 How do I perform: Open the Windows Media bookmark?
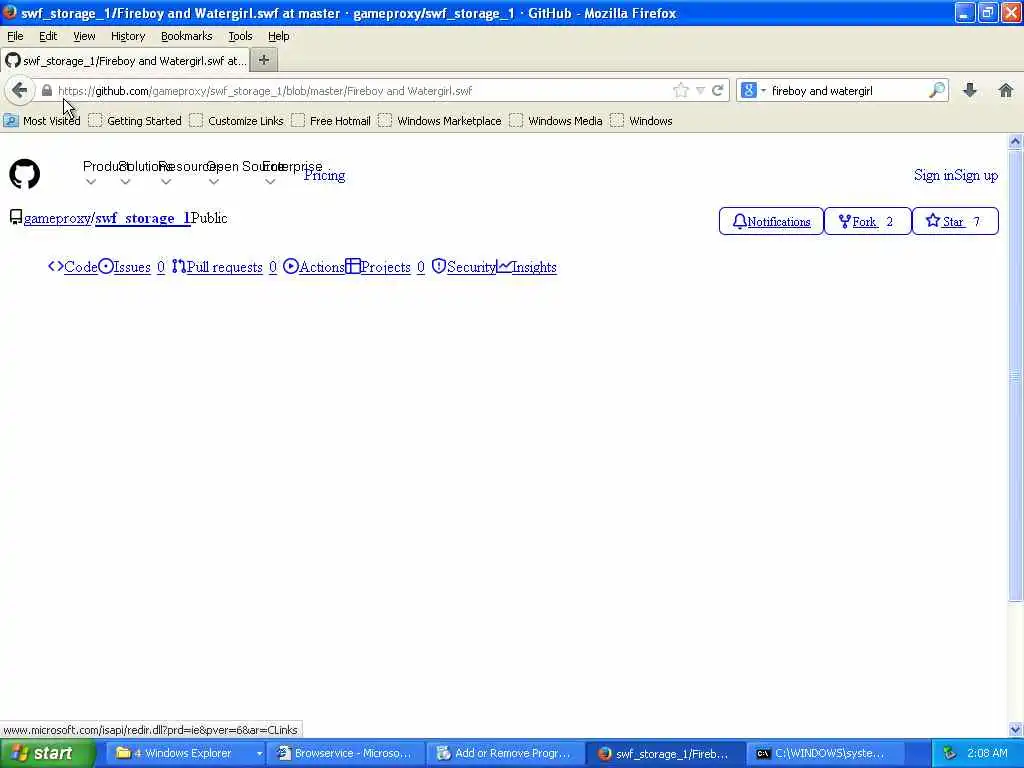click(556, 121)
